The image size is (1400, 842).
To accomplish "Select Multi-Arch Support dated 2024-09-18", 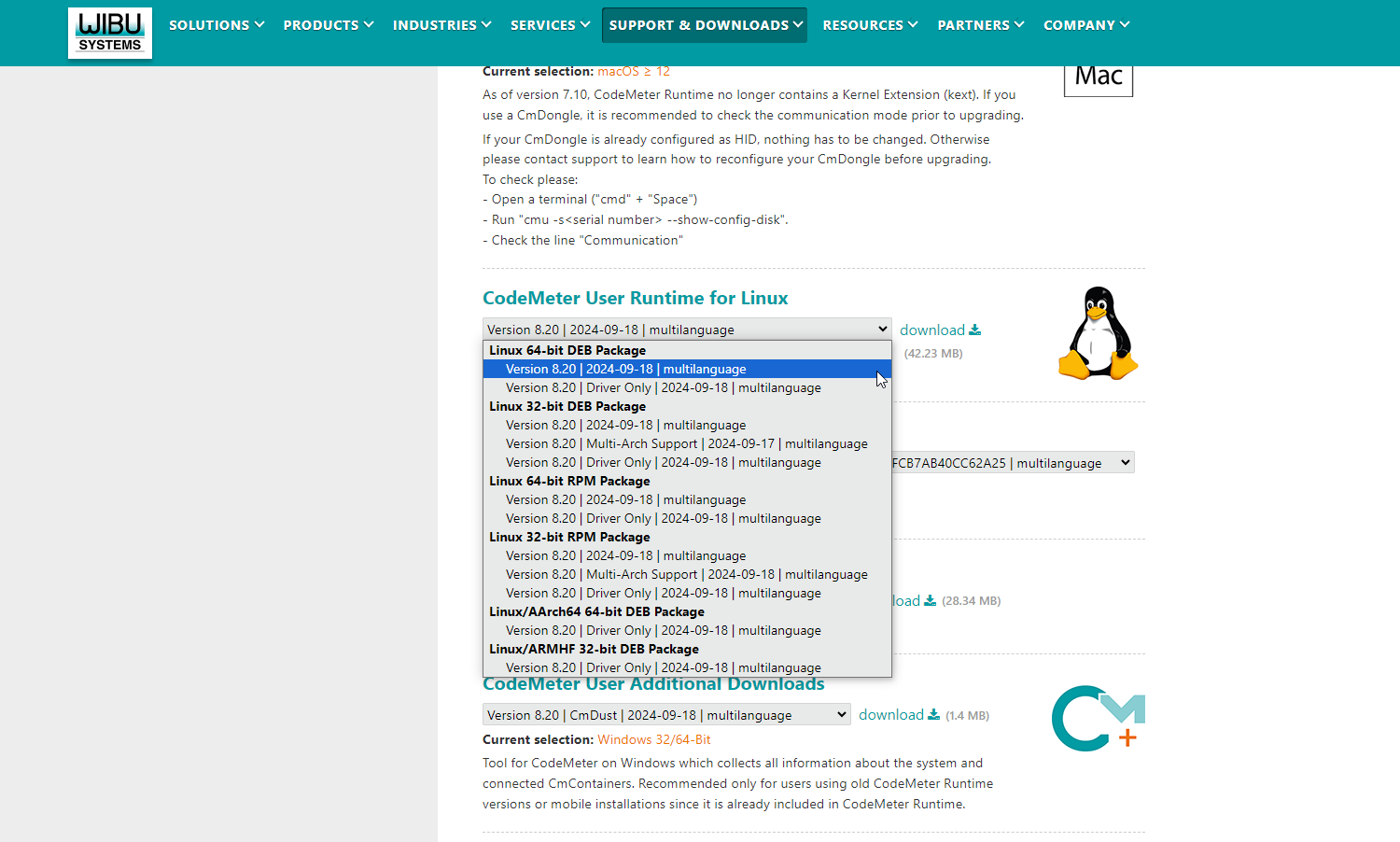I will (687, 574).
